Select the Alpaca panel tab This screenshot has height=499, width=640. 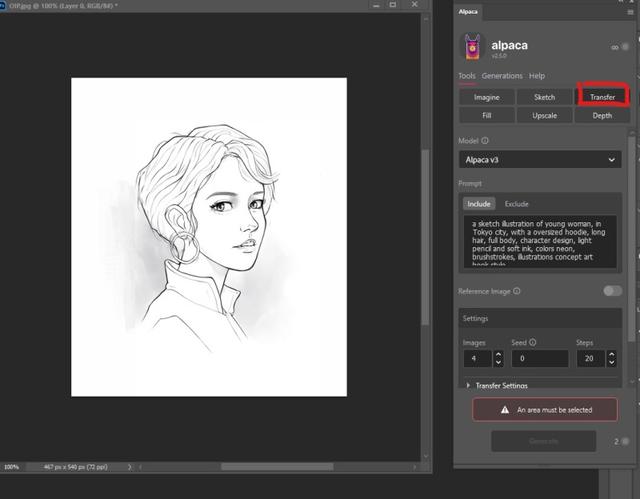click(468, 12)
